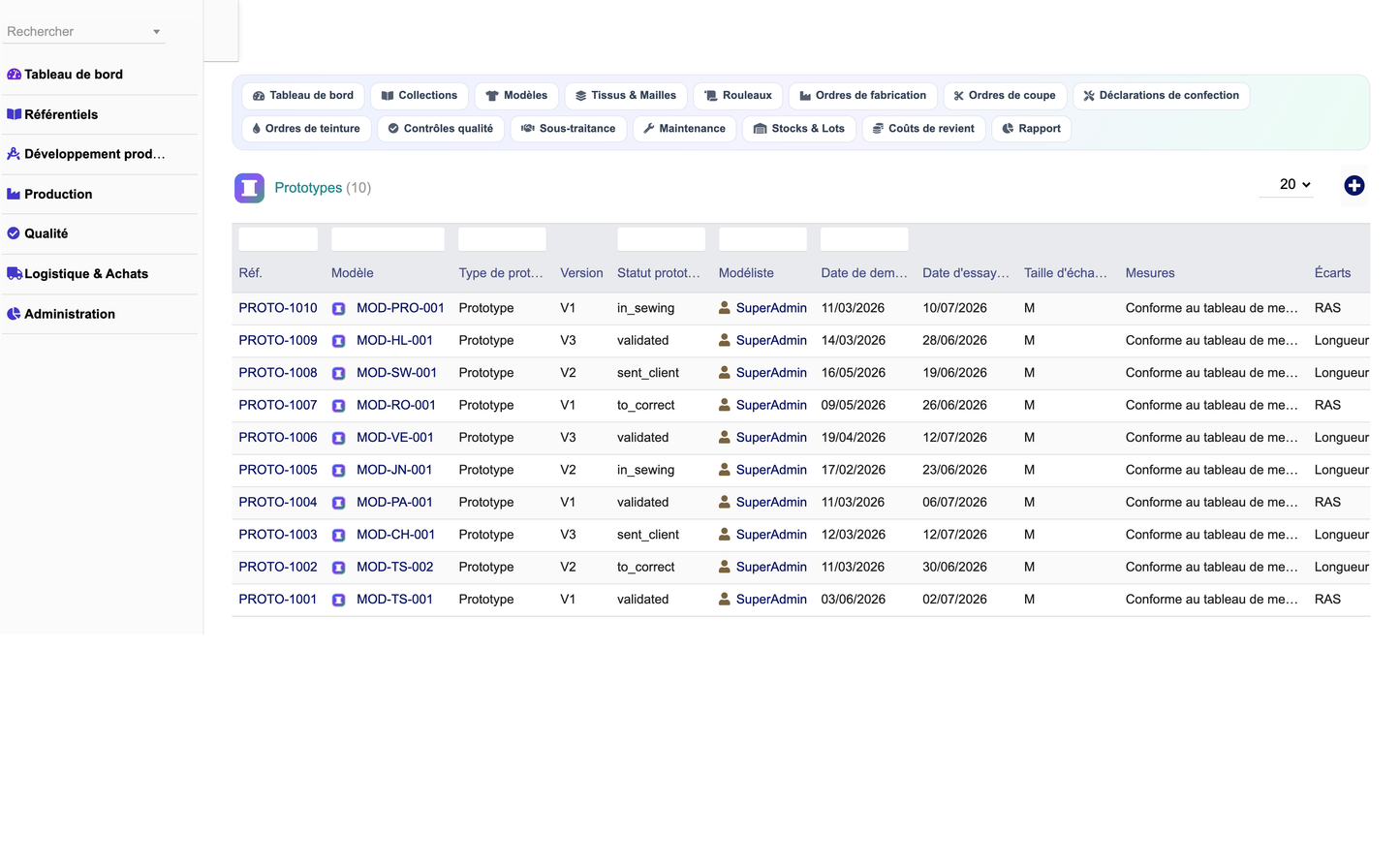Screen dimensions: 1400x866
Task: Open the Collections tab
Action: (x=420, y=96)
